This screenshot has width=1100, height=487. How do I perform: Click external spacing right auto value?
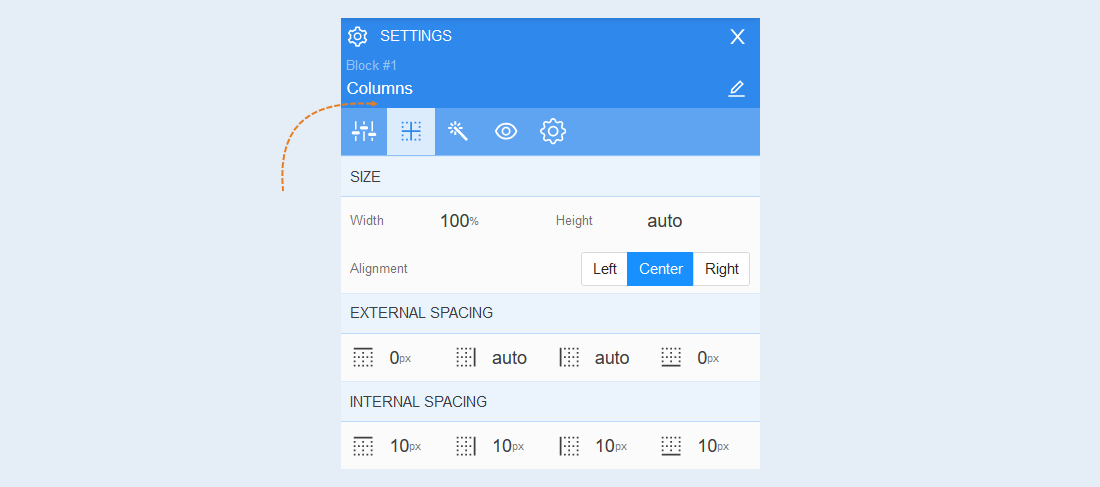(509, 358)
